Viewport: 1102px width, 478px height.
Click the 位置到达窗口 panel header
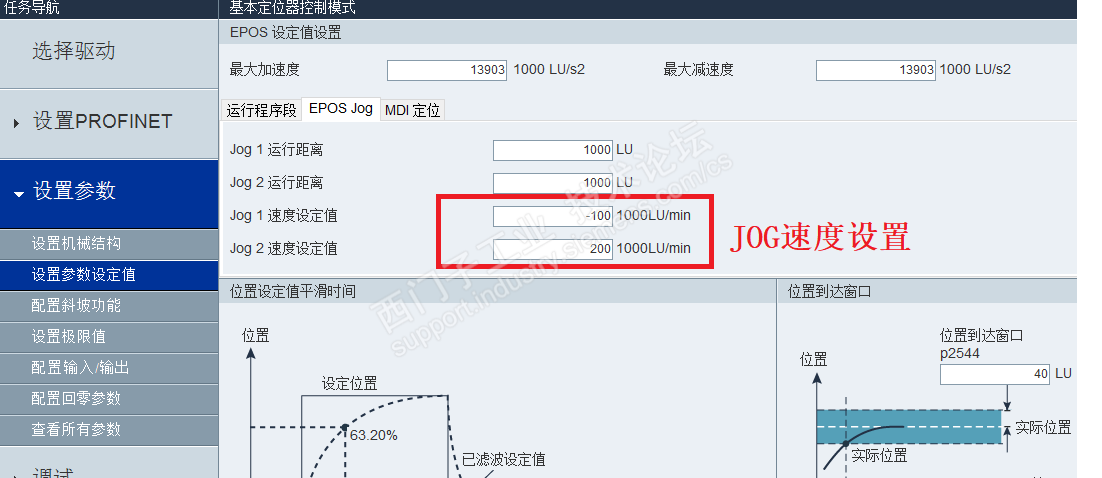tap(829, 291)
